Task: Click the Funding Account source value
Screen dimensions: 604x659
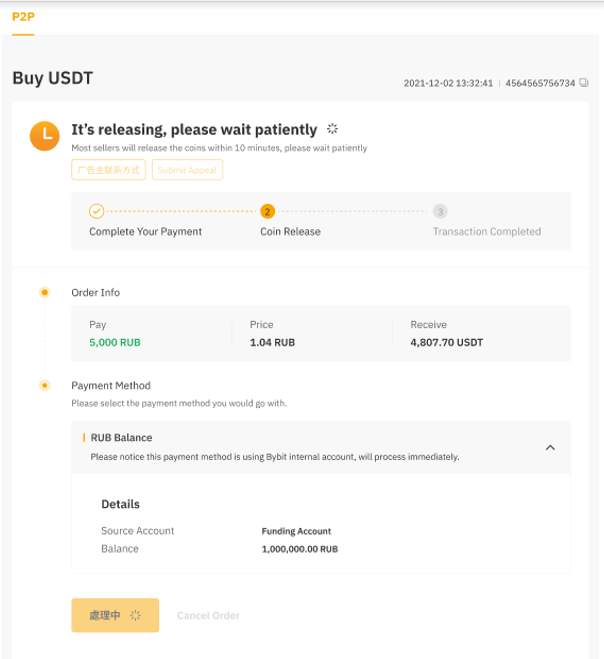Action: click(296, 531)
